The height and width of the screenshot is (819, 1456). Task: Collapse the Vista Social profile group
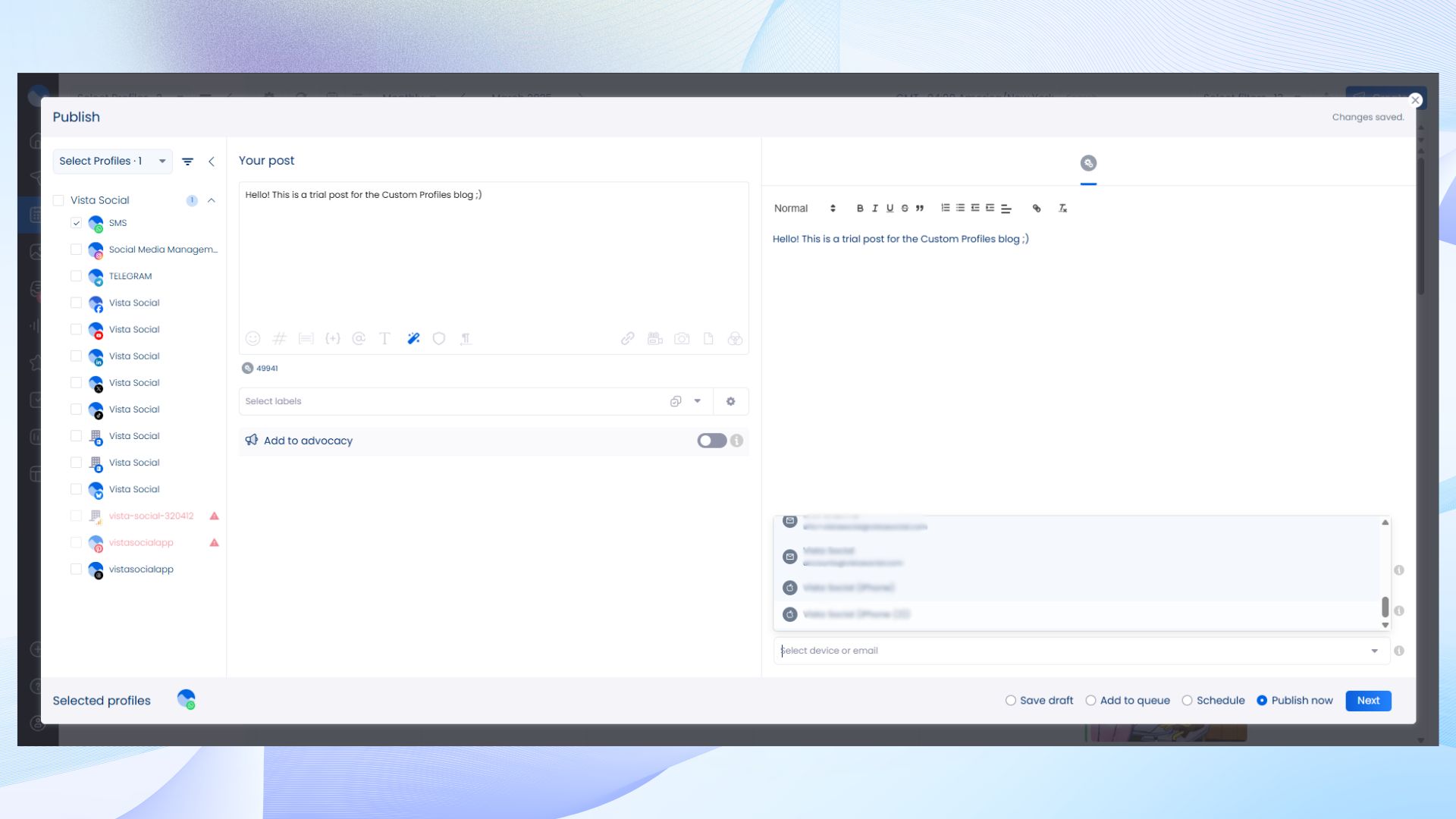click(212, 200)
